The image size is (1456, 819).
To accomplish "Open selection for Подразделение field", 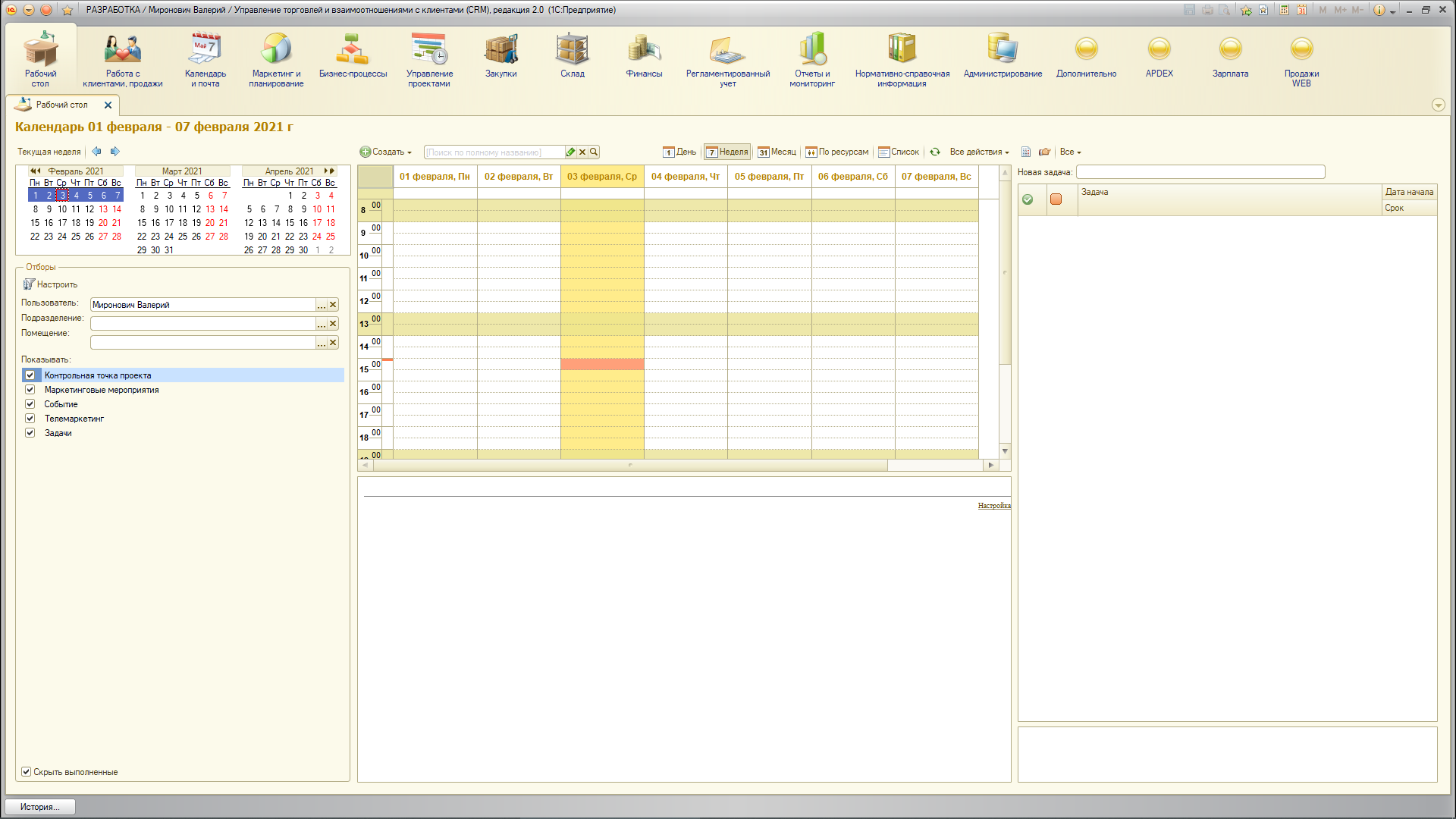I will click(x=322, y=324).
